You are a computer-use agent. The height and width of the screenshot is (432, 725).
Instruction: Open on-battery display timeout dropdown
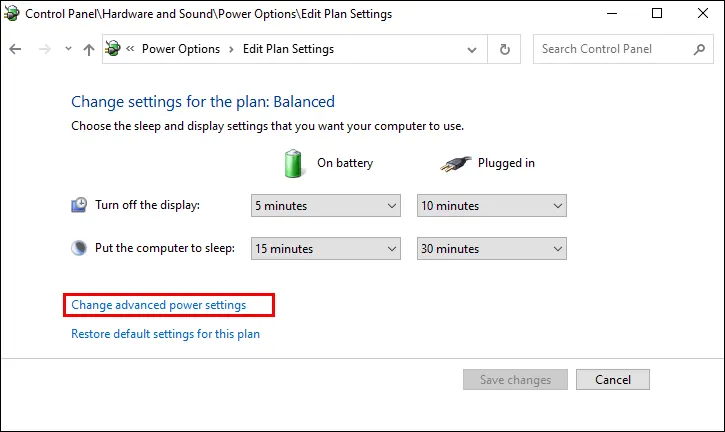click(325, 206)
